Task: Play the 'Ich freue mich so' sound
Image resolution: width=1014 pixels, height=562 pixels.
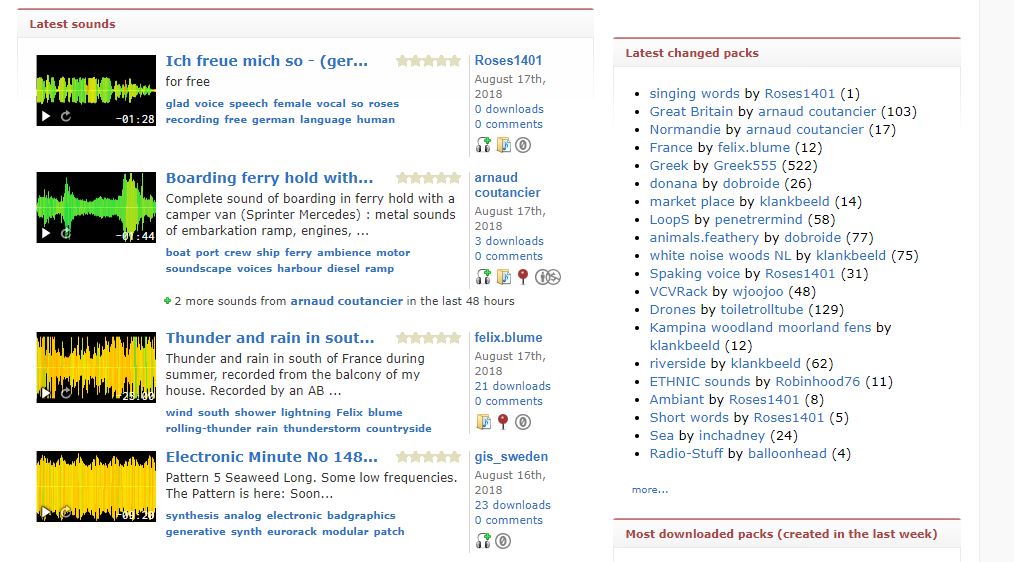Action: [45, 117]
